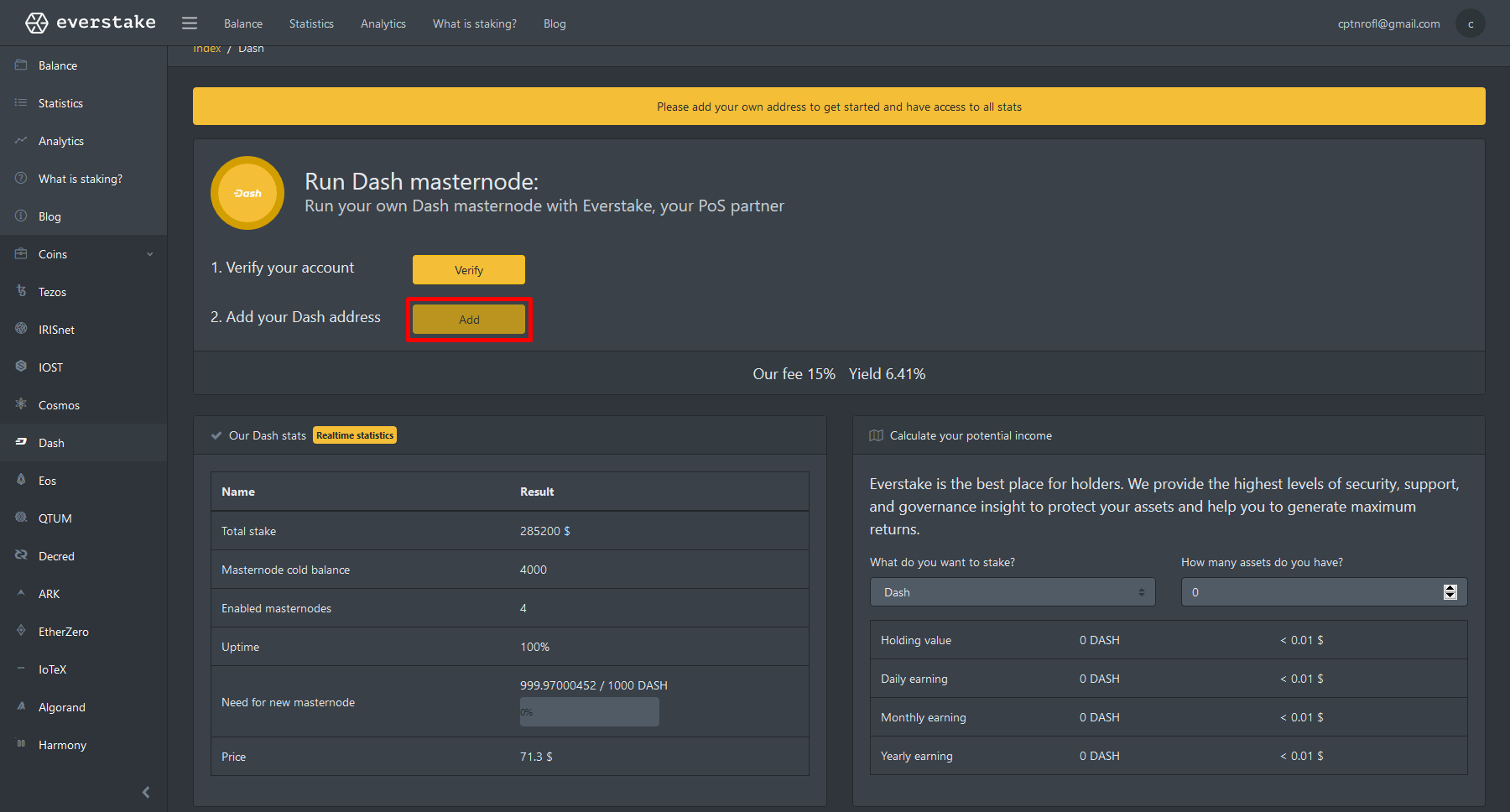The height and width of the screenshot is (812, 1510).
Task: Open the user avatar 'c' icon
Action: (x=1471, y=23)
